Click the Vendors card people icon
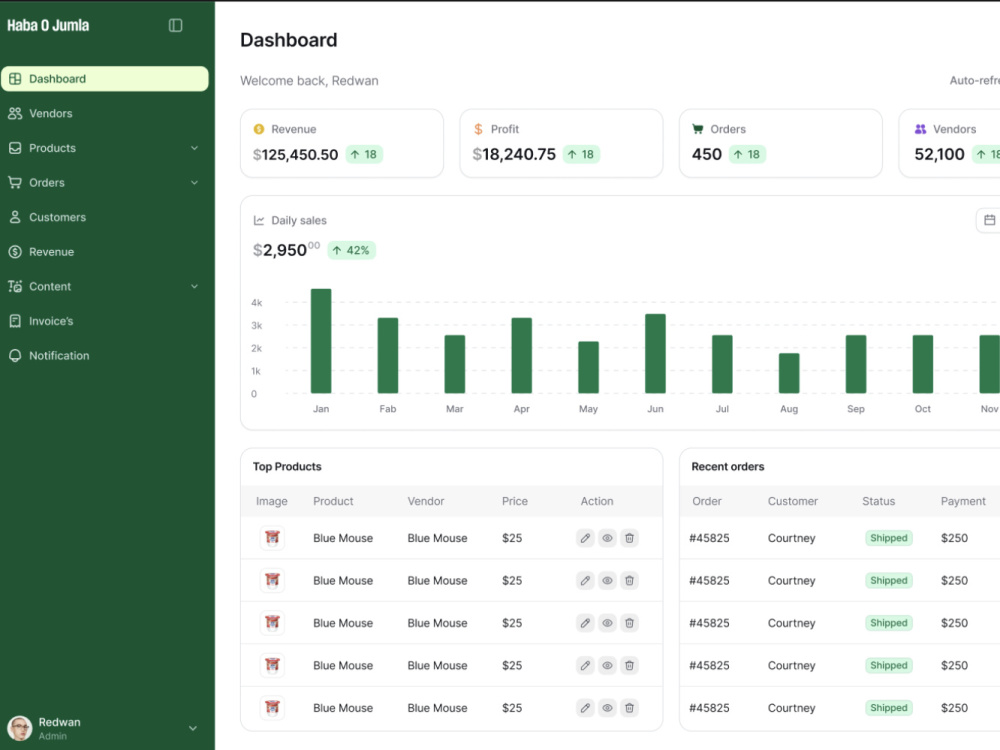Image resolution: width=1000 pixels, height=750 pixels. [x=920, y=129]
